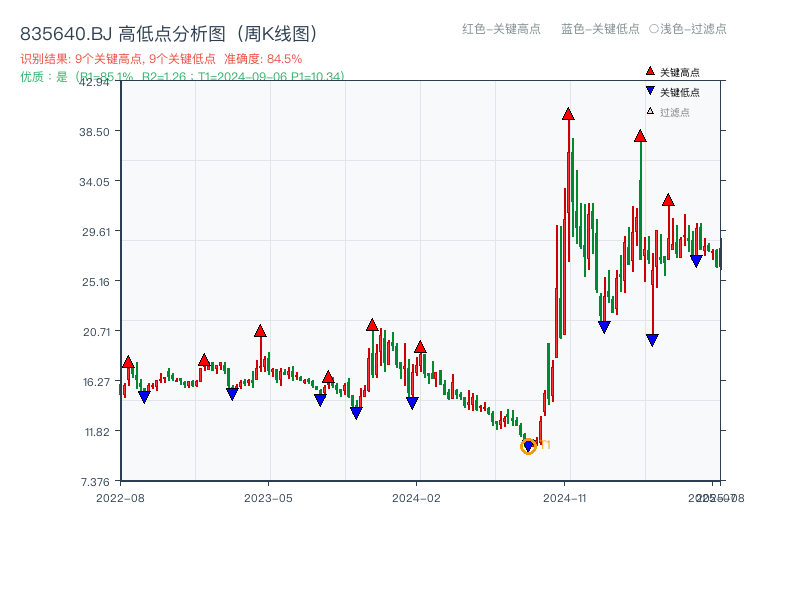Click the late-2023 red triangle just above 20.71

pos(372,324)
